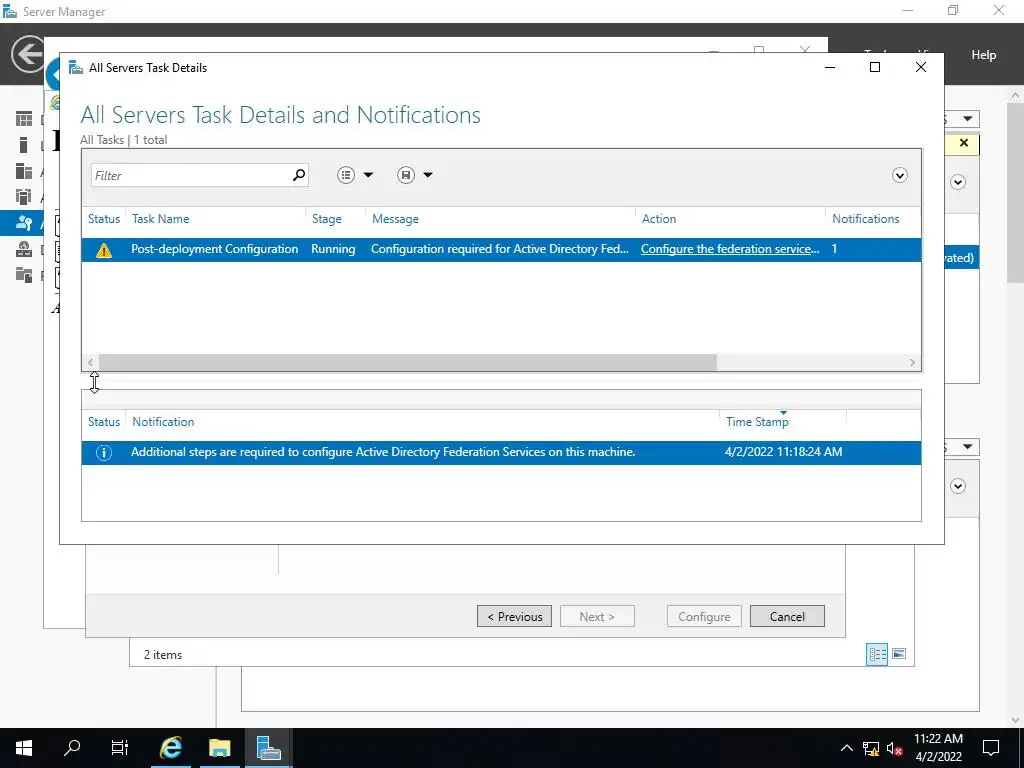The width and height of the screenshot is (1024, 768).
Task: Click the blue info icon on notification row
Action: pyautogui.click(x=104, y=453)
